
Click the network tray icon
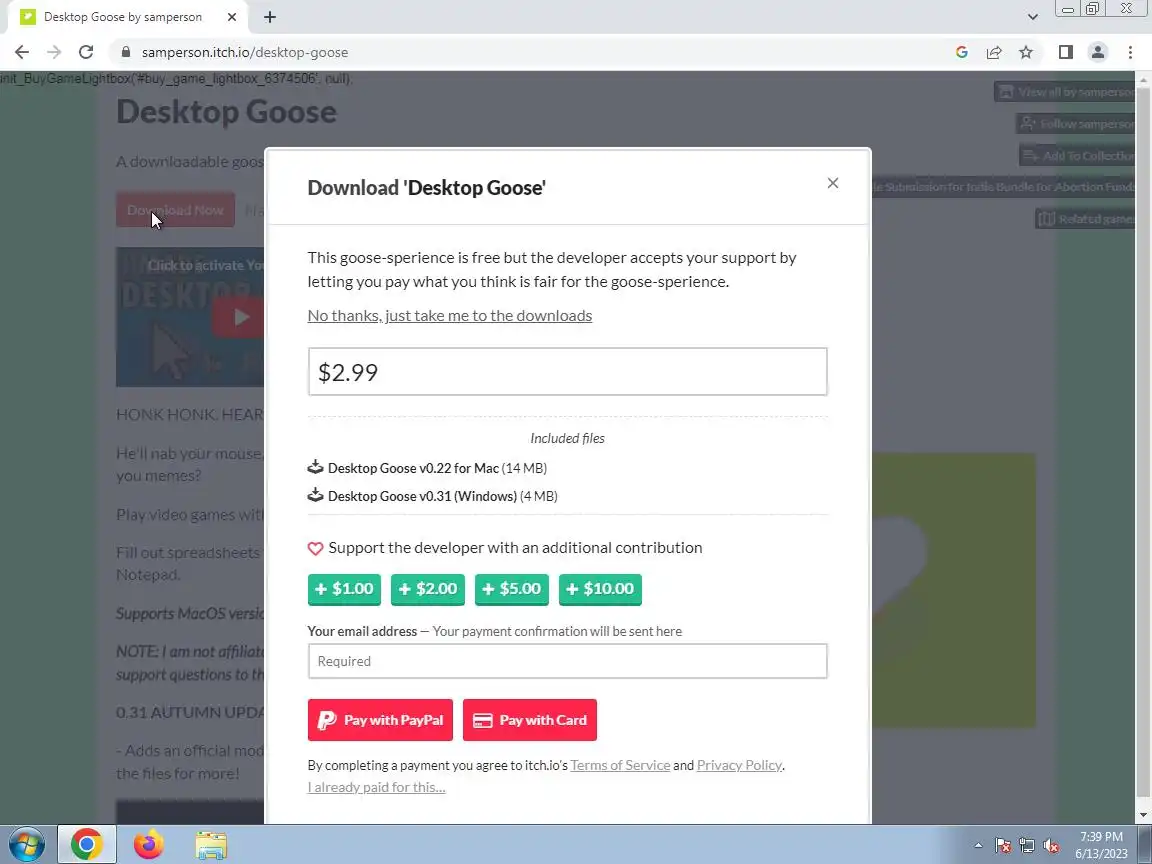1027,846
